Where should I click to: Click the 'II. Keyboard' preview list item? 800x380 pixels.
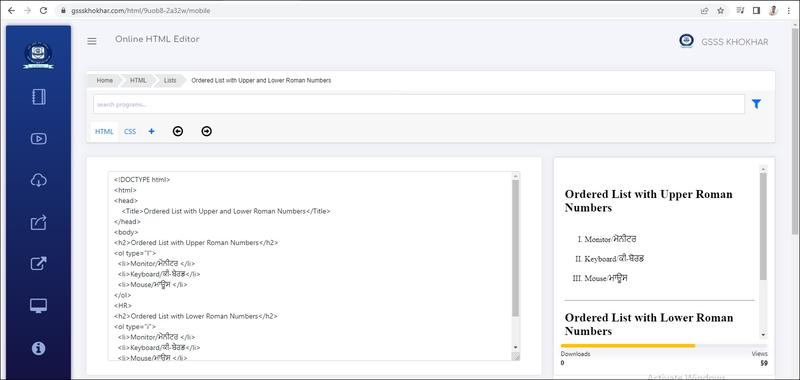point(609,259)
